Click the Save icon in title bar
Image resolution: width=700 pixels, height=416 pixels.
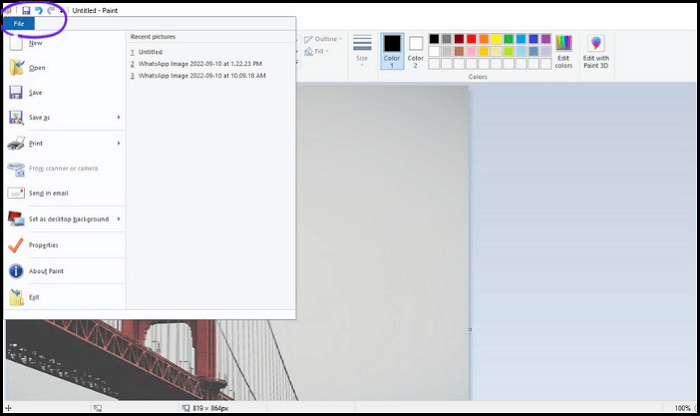(26, 10)
